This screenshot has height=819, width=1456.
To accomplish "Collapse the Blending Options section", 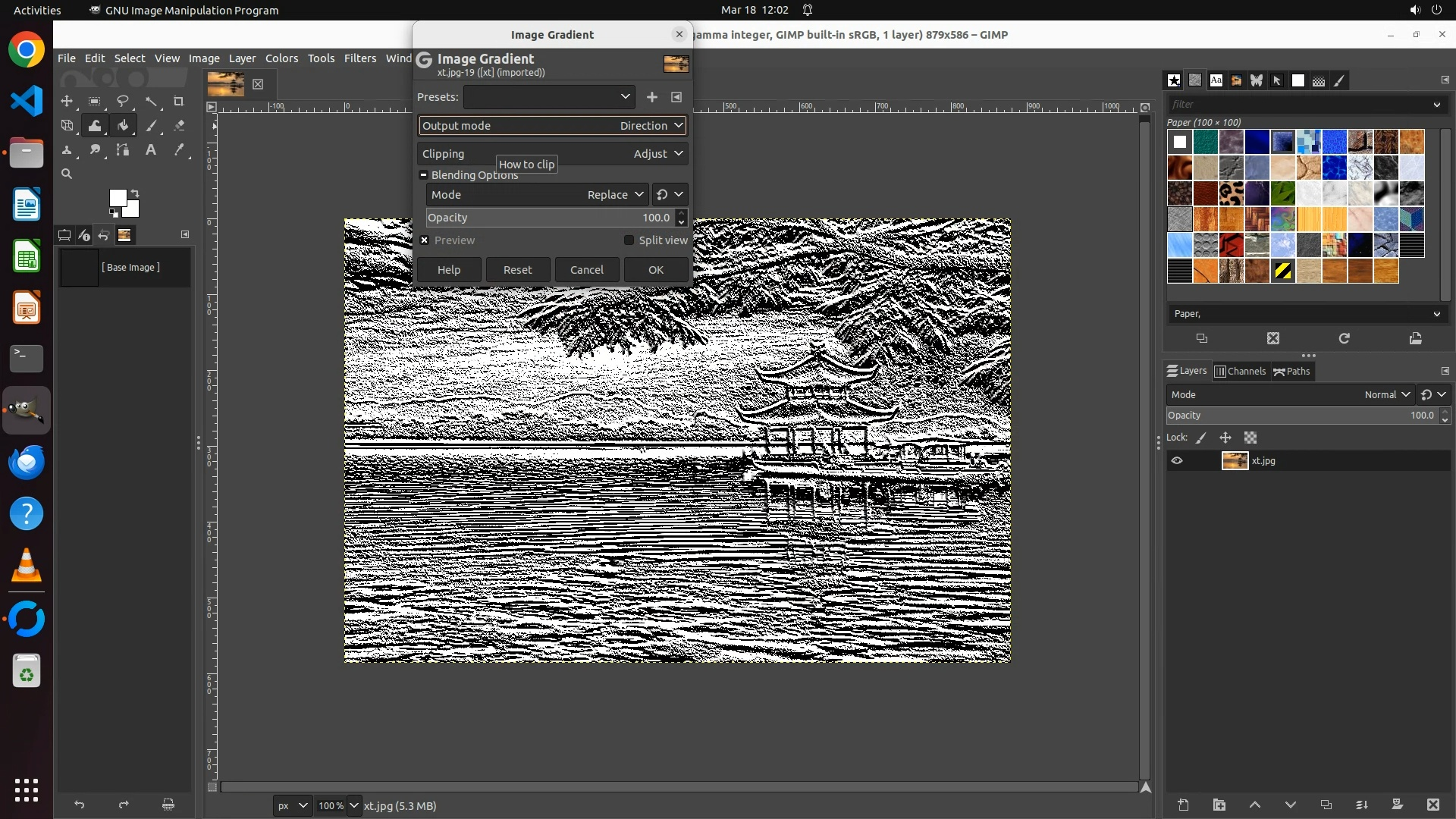I will [424, 175].
